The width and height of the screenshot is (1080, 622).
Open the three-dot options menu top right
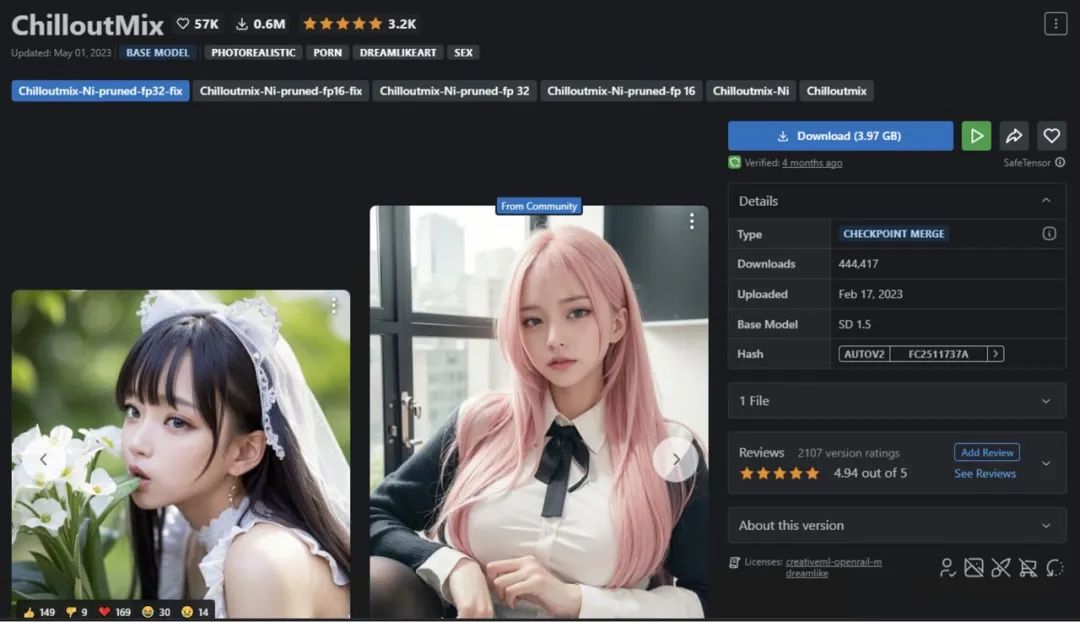point(1055,23)
